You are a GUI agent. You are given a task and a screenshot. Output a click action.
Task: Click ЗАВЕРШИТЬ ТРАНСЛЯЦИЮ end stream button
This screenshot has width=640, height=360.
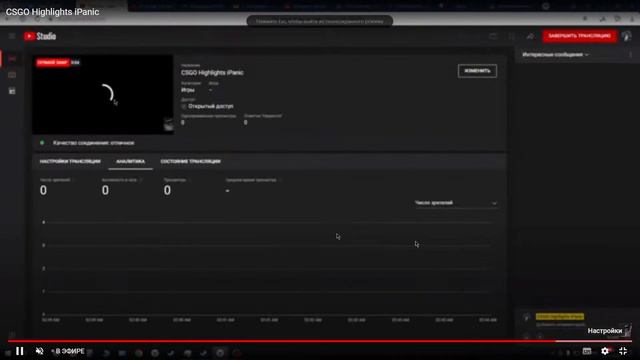tap(579, 36)
